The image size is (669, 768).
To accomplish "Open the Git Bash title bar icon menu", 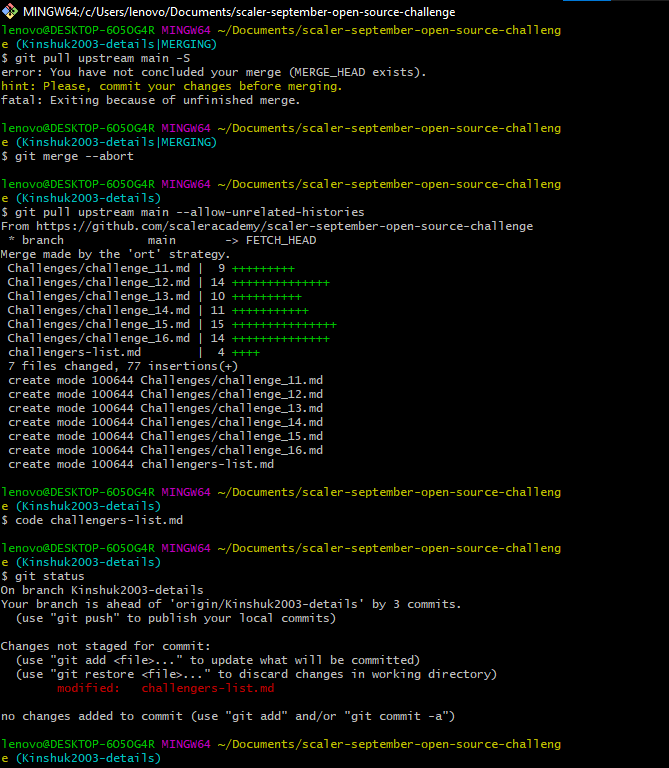I will tap(9, 11).
